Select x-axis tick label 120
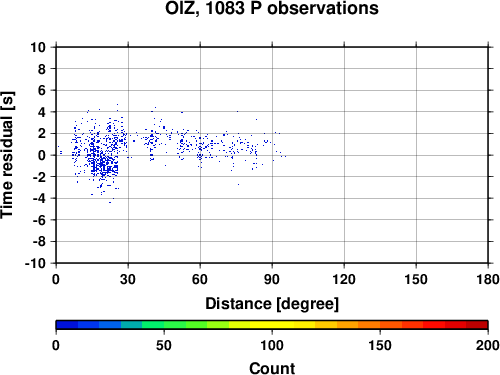This screenshot has height=375, width=500. (x=344, y=279)
